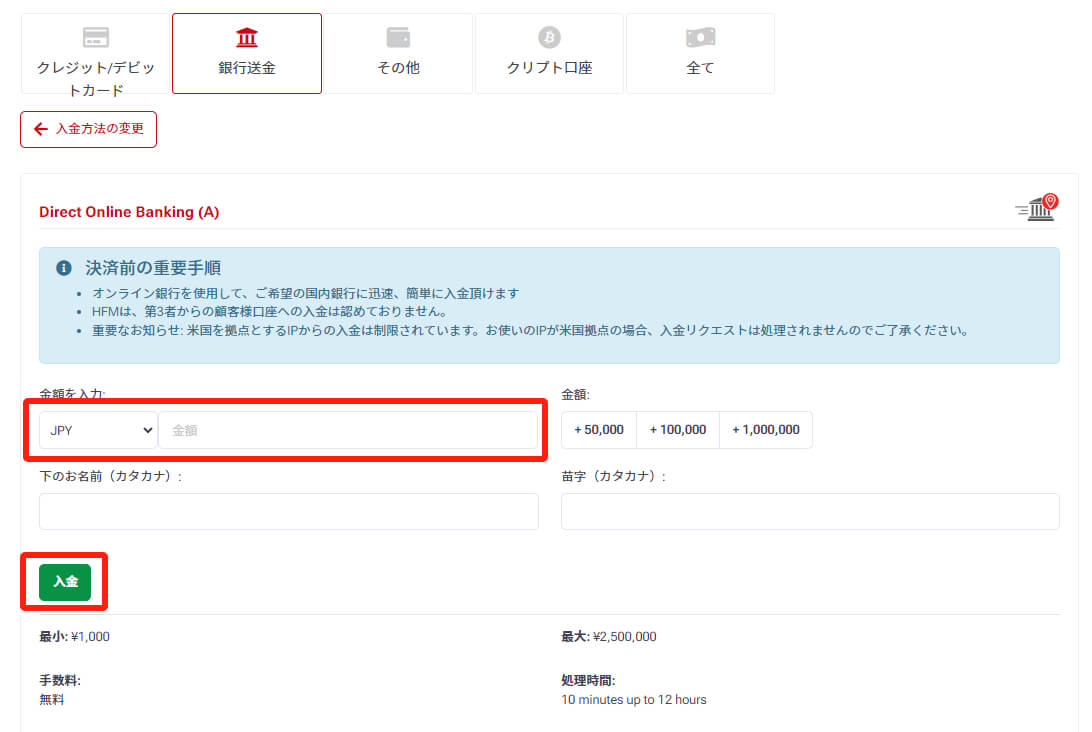1092x732 pixels.
Task: Click the 入金方法の変更 button
Action: pos(89,129)
